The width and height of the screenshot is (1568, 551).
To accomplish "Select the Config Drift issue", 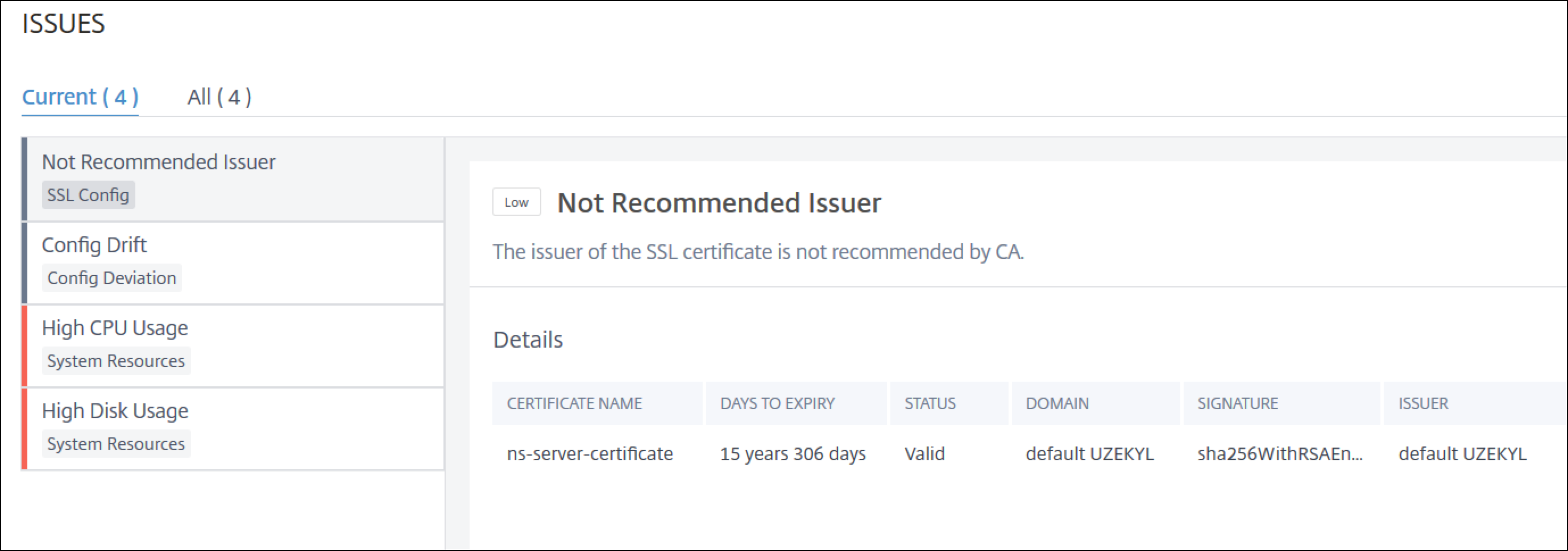I will point(234,263).
